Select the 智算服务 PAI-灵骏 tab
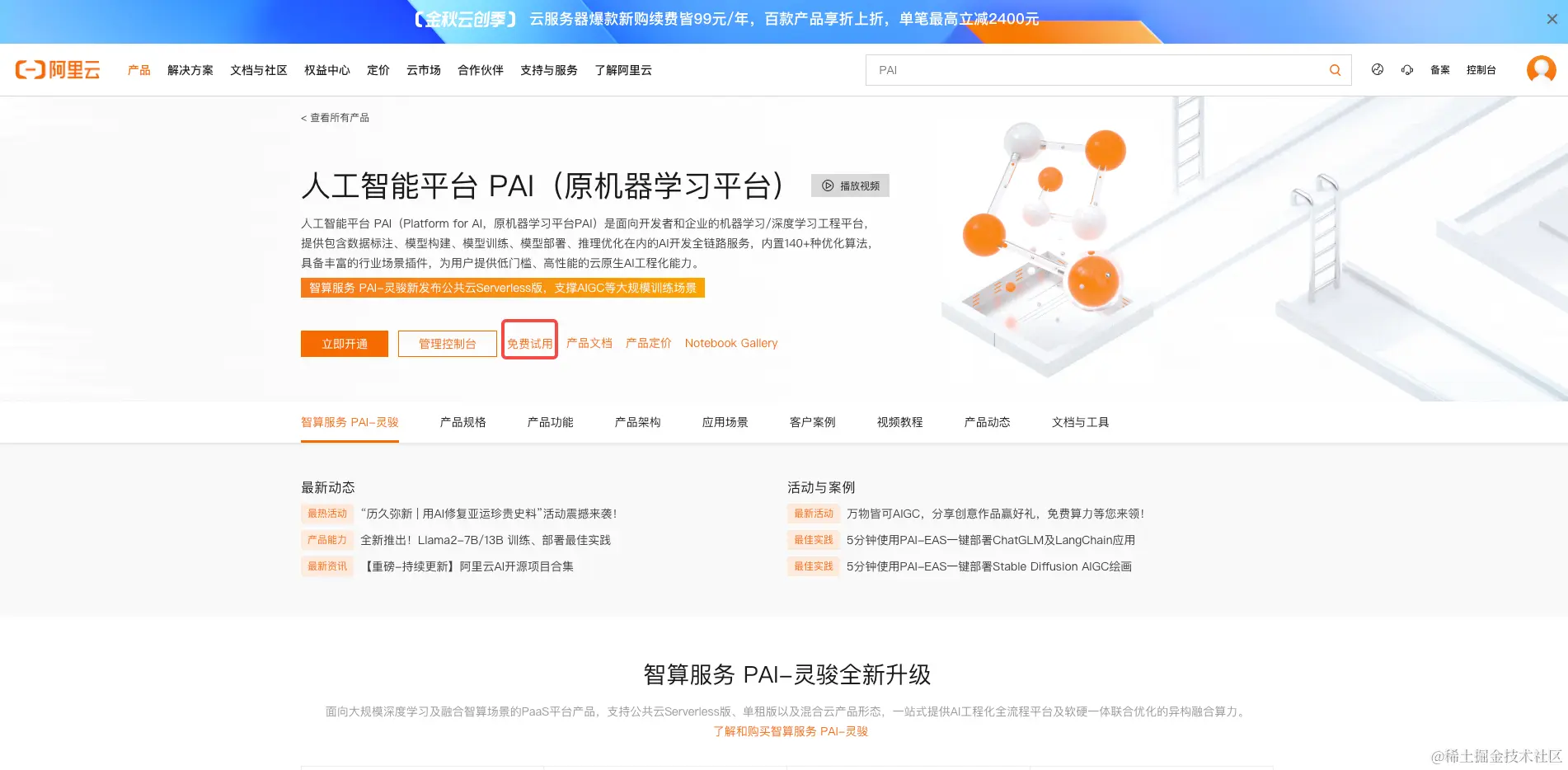Image resolution: width=1568 pixels, height=770 pixels. [x=350, y=422]
